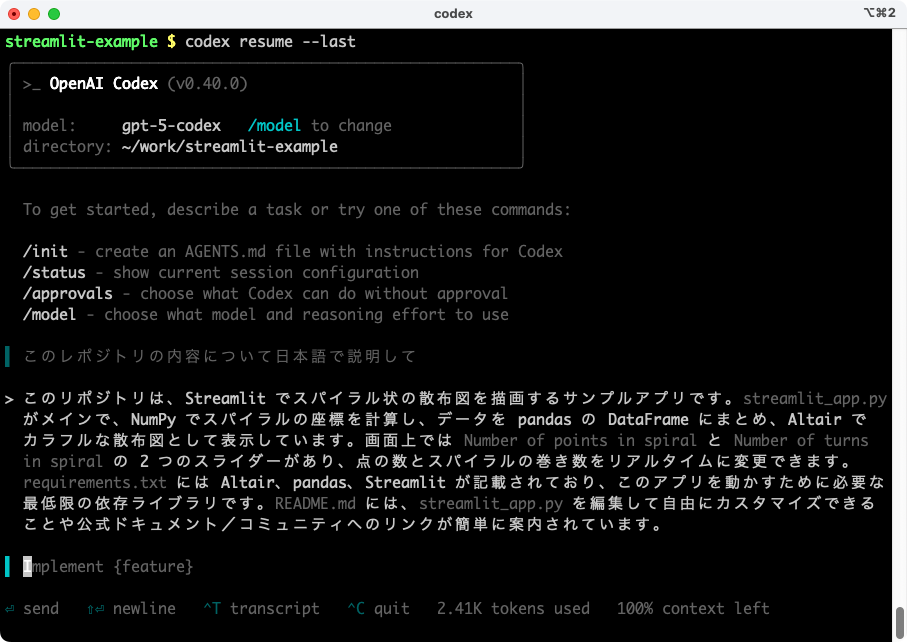
Task: Click the 'codex' window title
Action: click(453, 14)
